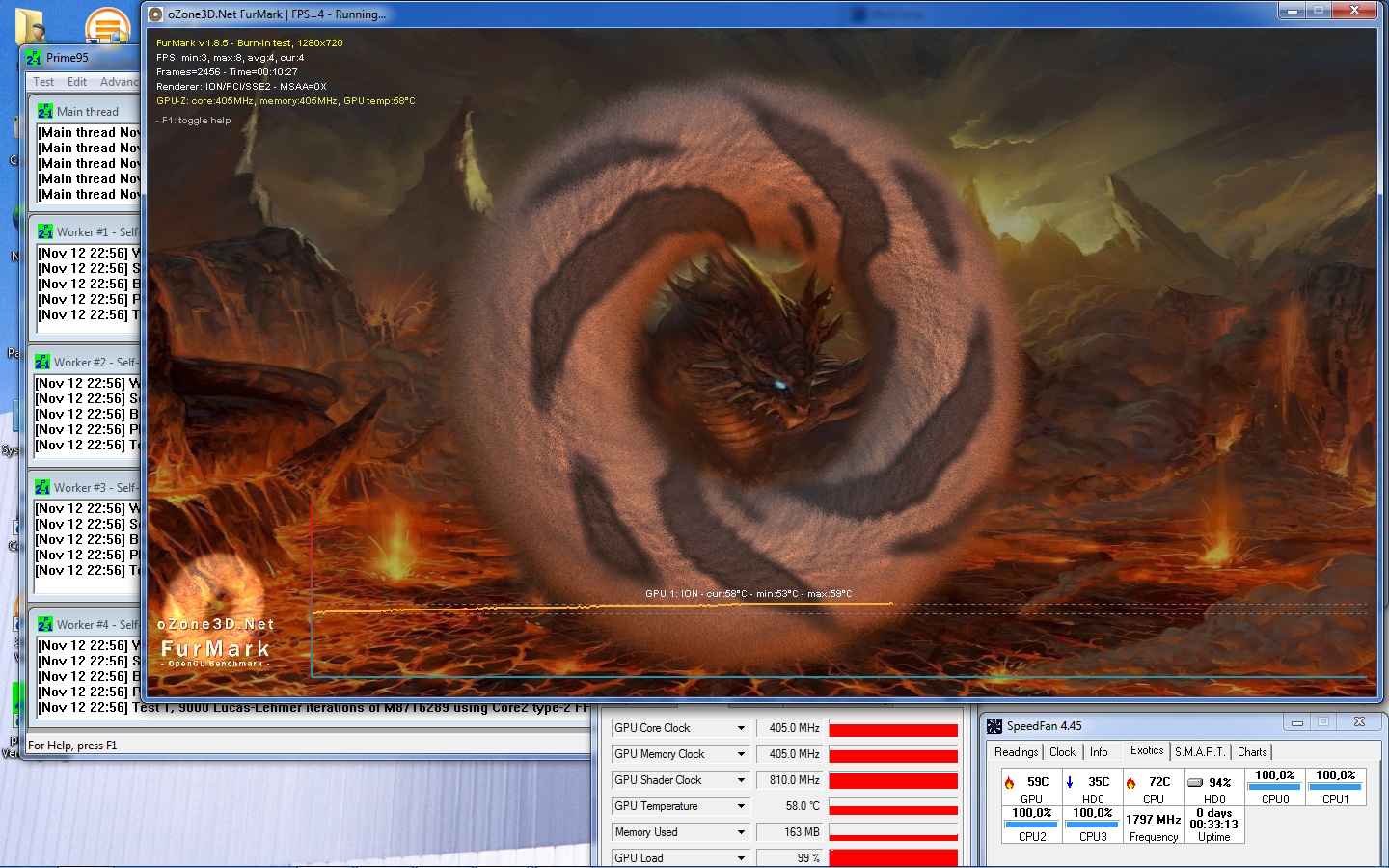The height and width of the screenshot is (868, 1389).
Task: Open the GPU Load sensor dropdown
Action: point(741,858)
